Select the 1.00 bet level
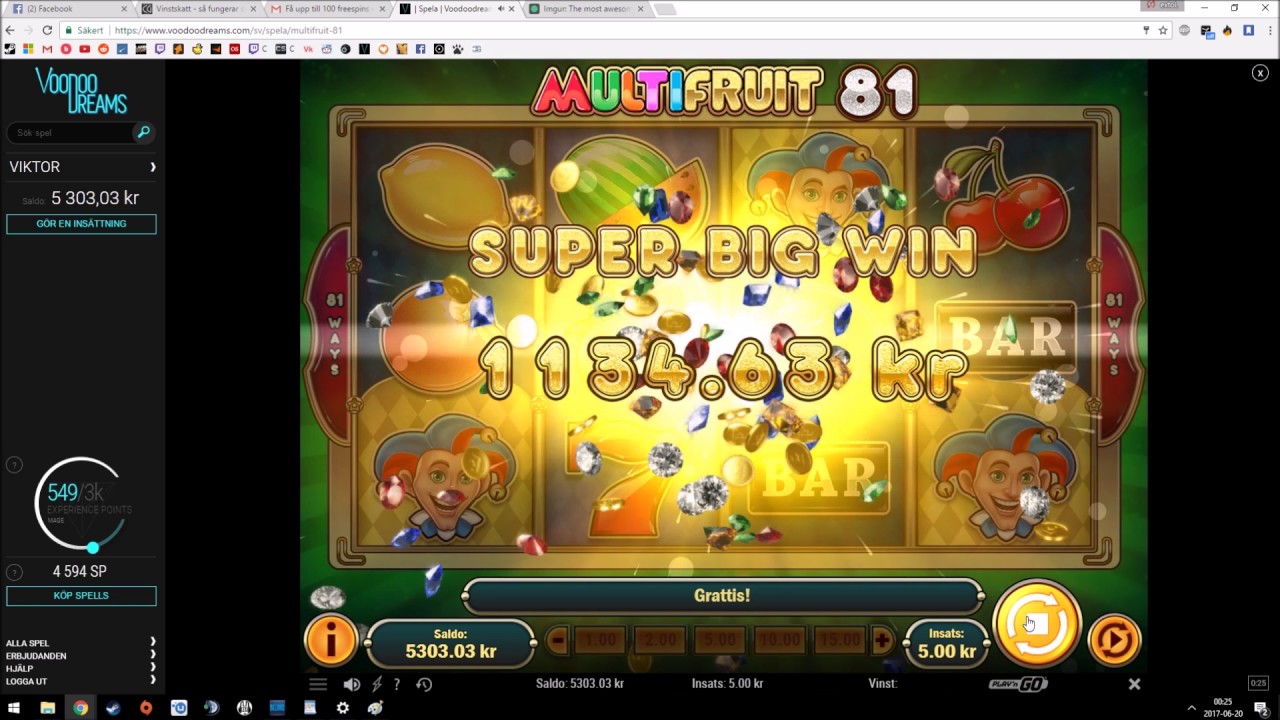The height and width of the screenshot is (720, 1280). [600, 640]
